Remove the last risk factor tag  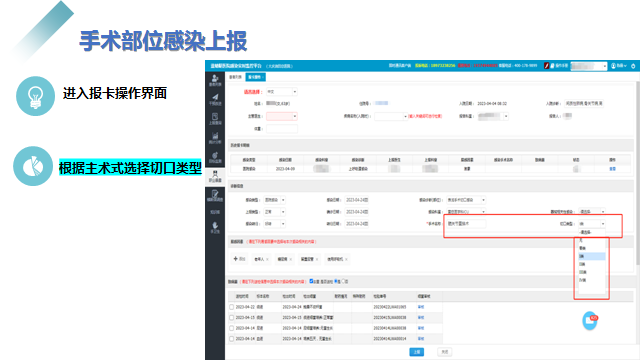point(346,259)
